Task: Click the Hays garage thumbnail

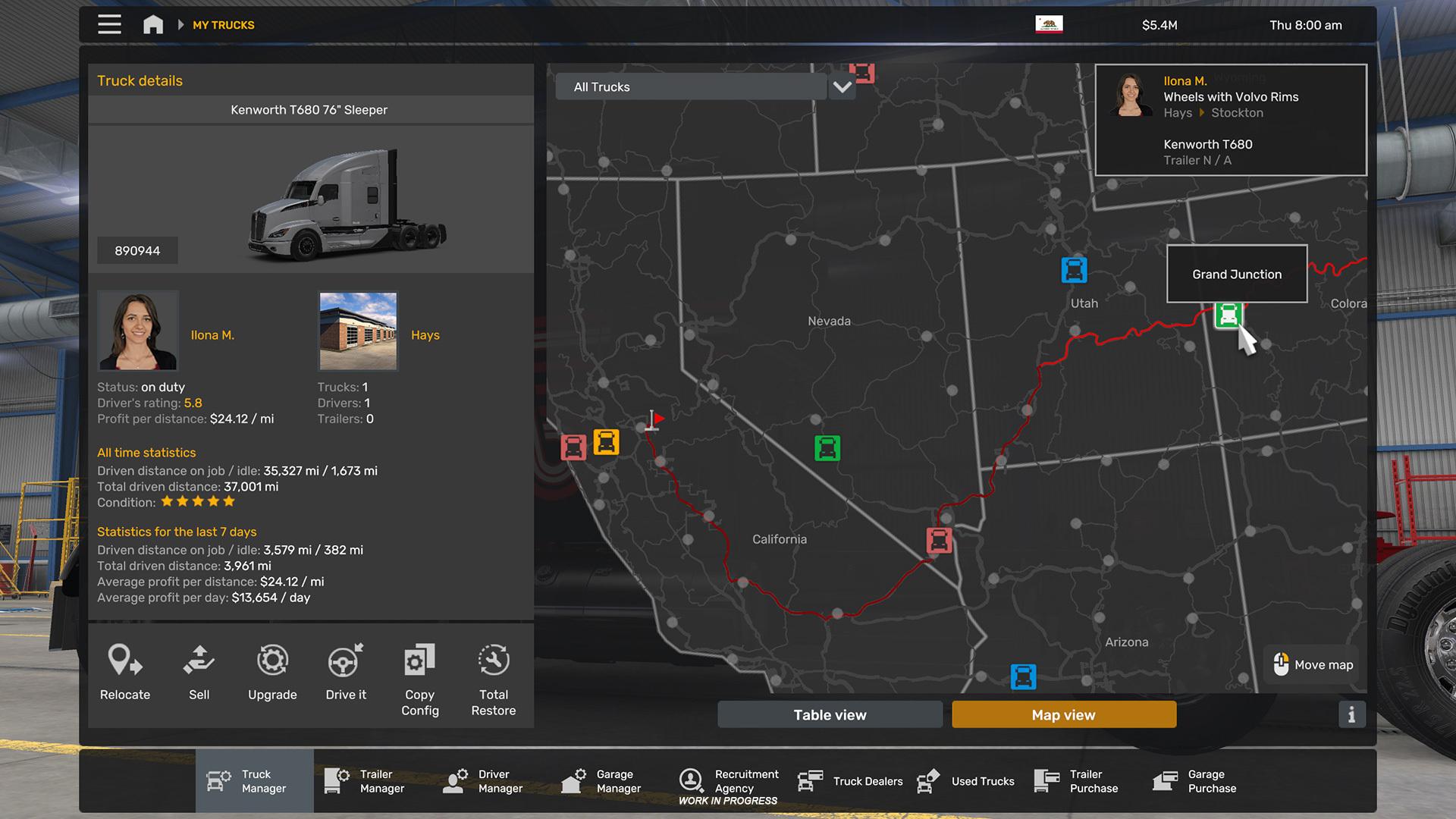Action: coord(358,331)
